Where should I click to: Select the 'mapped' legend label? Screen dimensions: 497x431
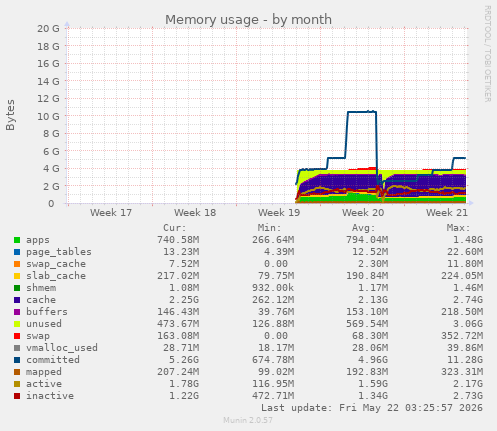[x=44, y=372]
